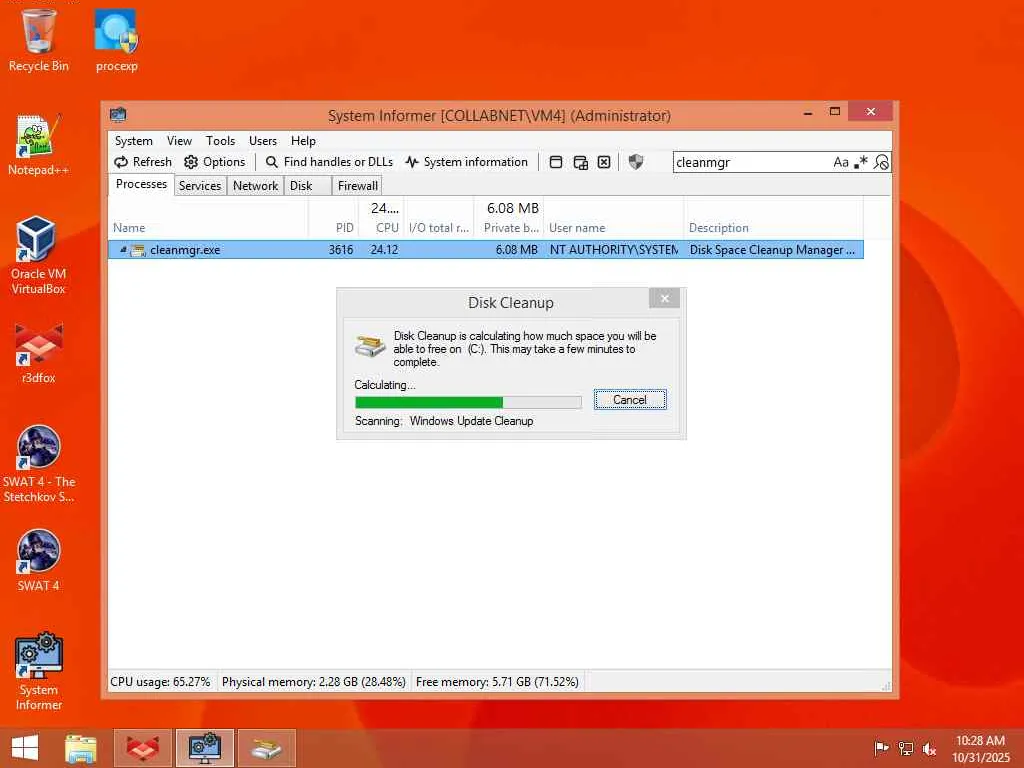Click the find window toolbar icon
1024x768 pixels.
556,162
